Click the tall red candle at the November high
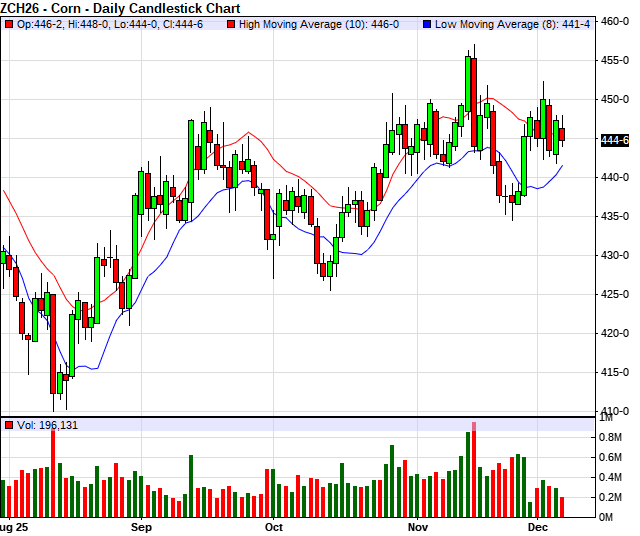The image size is (640, 536). click(468, 89)
